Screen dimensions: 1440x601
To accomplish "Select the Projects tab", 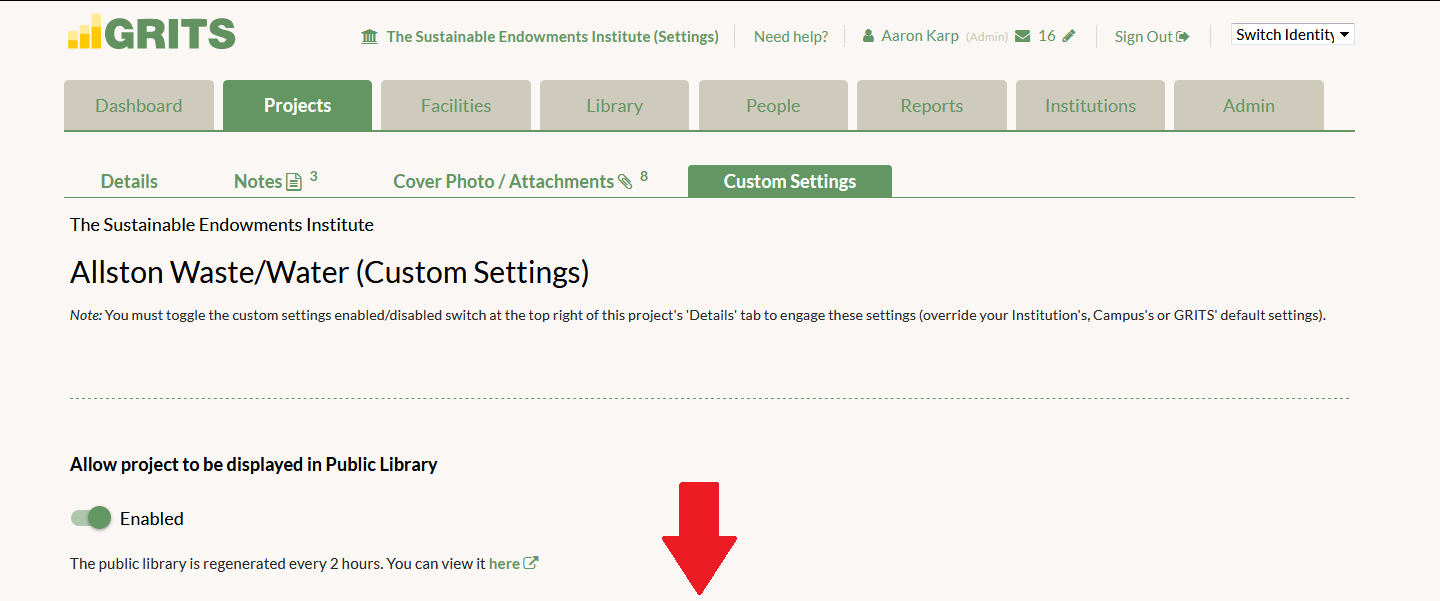I will coord(297,105).
